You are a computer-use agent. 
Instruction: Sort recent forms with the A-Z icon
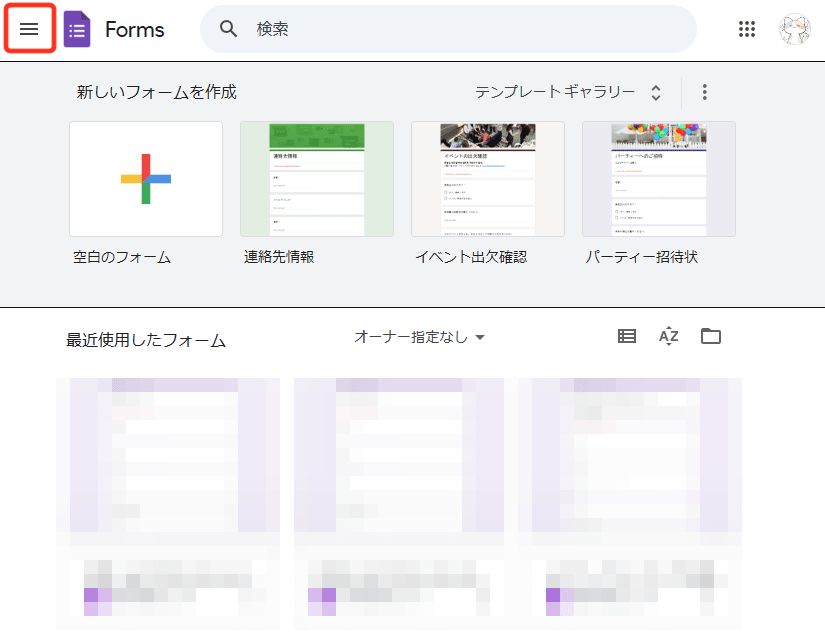click(x=668, y=336)
